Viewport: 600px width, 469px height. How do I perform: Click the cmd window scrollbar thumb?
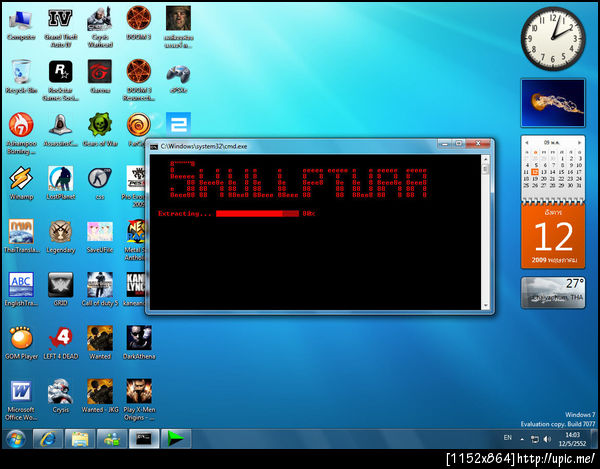point(486,169)
